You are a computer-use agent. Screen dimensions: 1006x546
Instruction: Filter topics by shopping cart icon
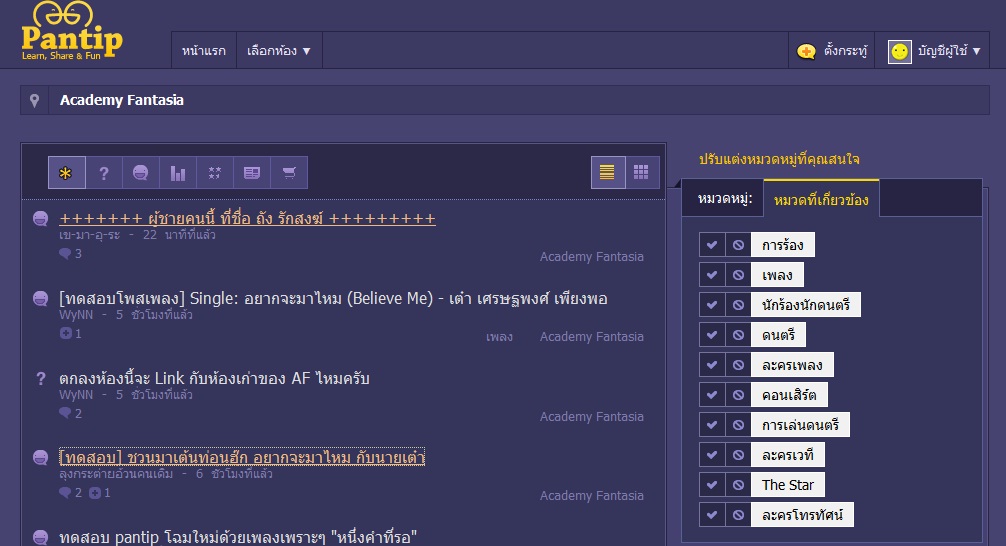289,173
